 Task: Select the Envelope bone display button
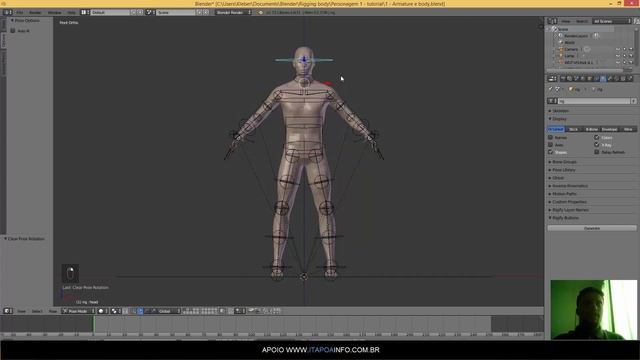(609, 129)
